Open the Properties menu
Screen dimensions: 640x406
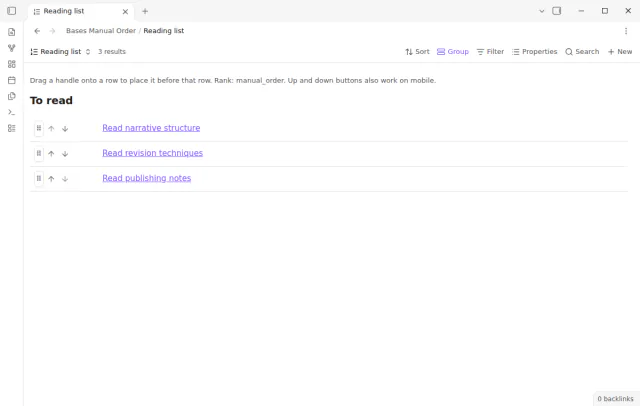coord(534,52)
